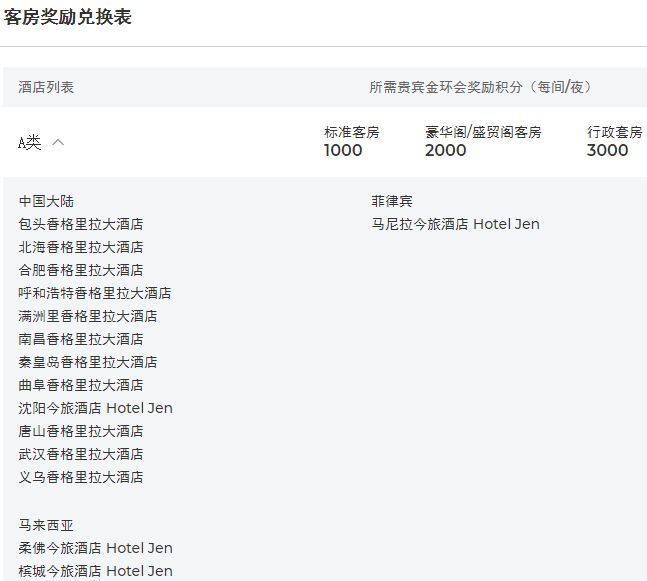Open 呼和浩特香格里拉大酒店 hotel entry
Viewport: 647px width, 581px height.
coord(95,293)
